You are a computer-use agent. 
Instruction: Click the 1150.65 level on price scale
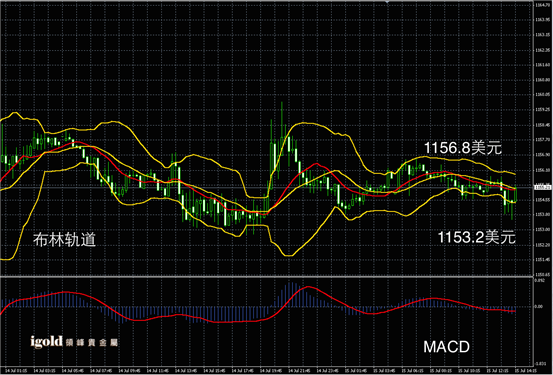[543, 274]
